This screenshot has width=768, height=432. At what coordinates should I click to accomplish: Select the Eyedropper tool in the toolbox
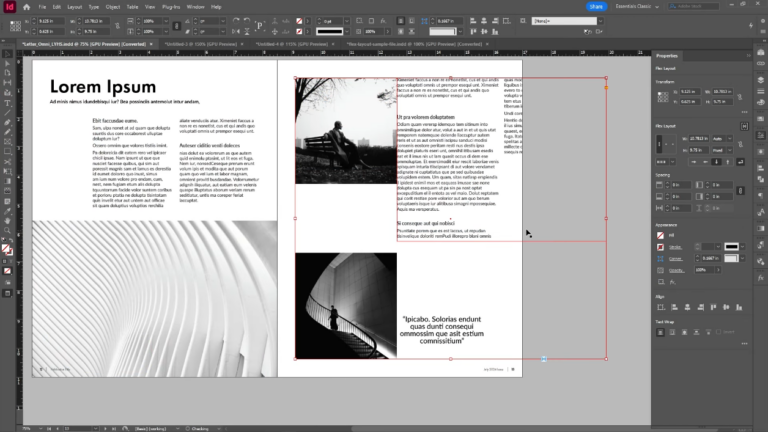click(7, 211)
